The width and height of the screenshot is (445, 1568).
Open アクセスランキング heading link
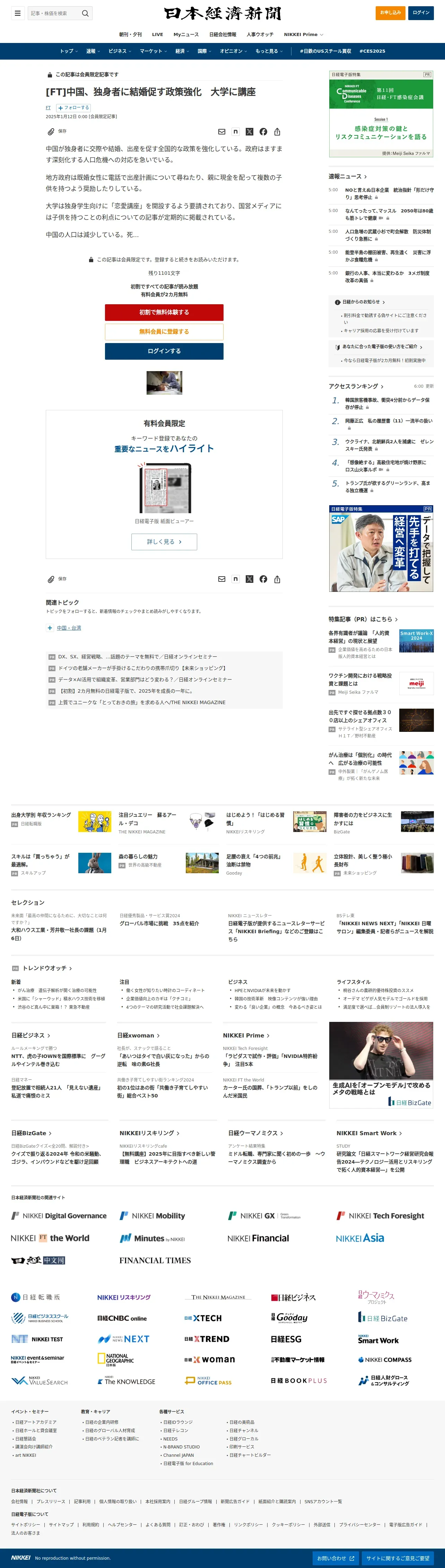point(356,386)
